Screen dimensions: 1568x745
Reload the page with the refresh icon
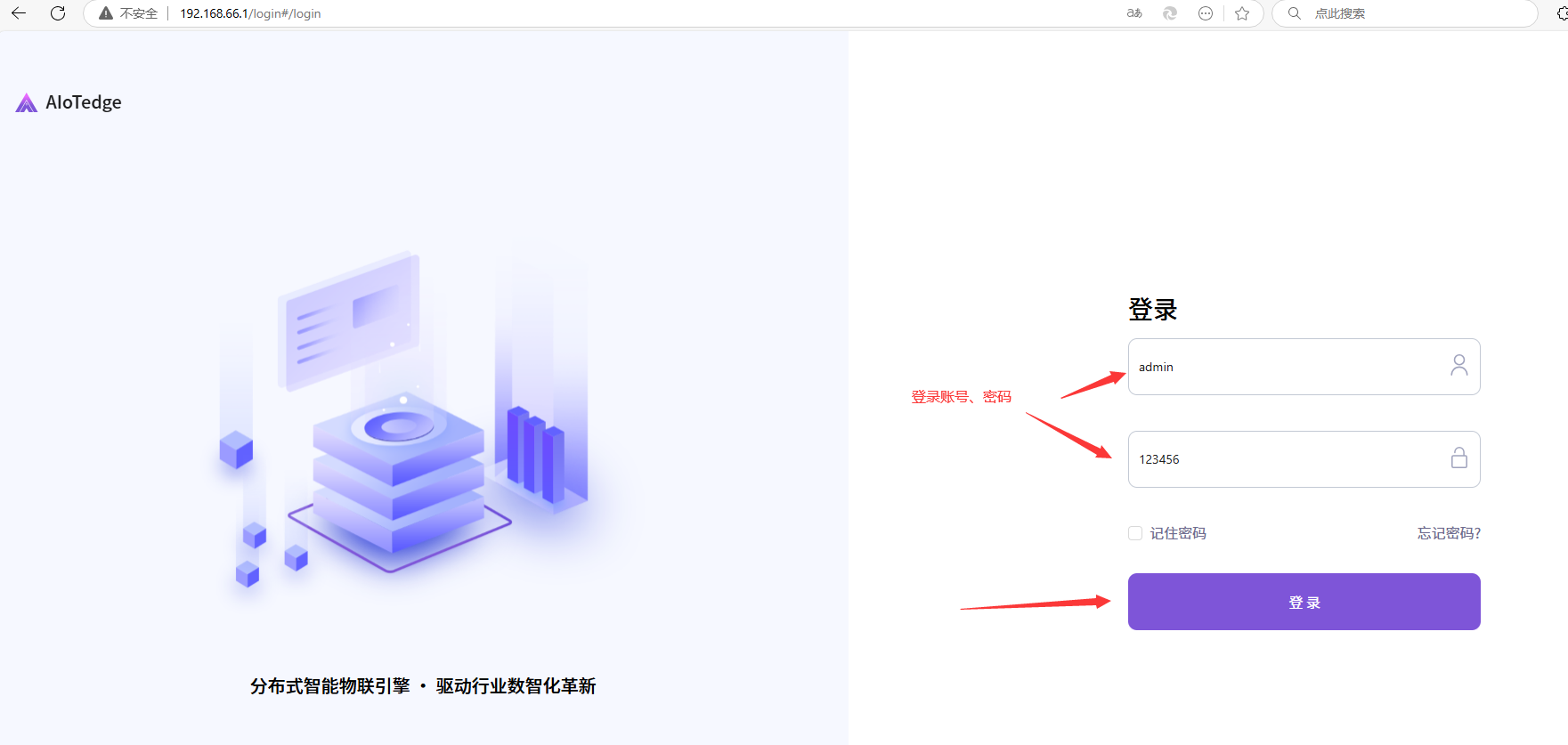click(58, 13)
